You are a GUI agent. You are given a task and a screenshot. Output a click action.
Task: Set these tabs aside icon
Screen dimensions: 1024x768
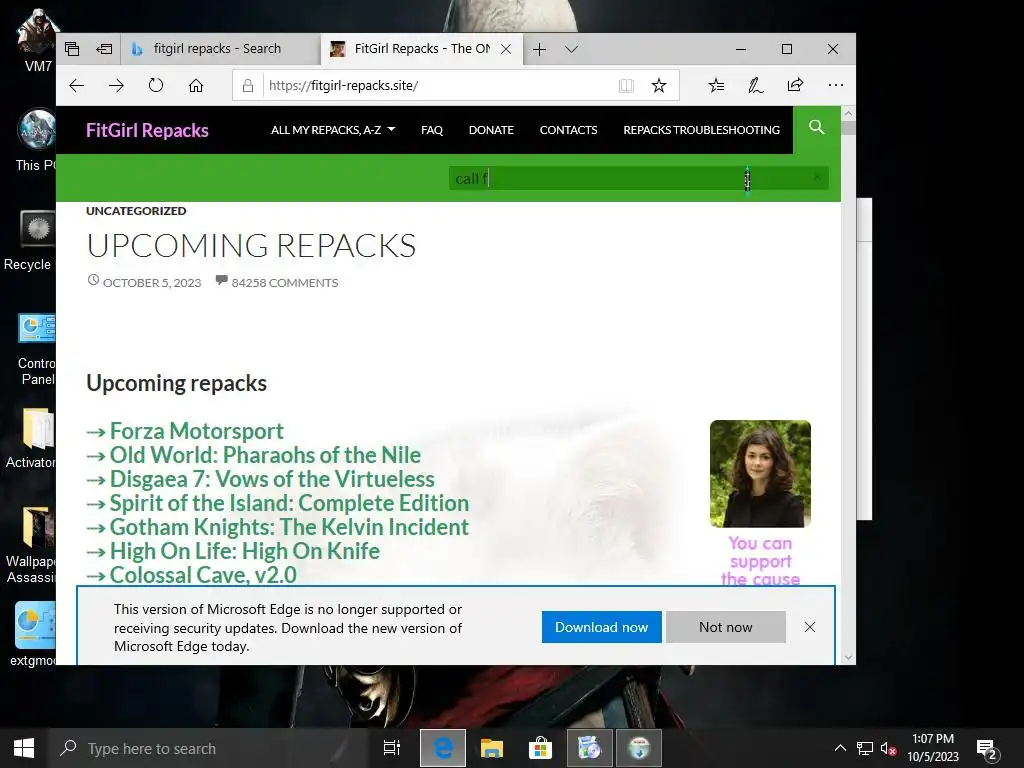[x=104, y=49]
